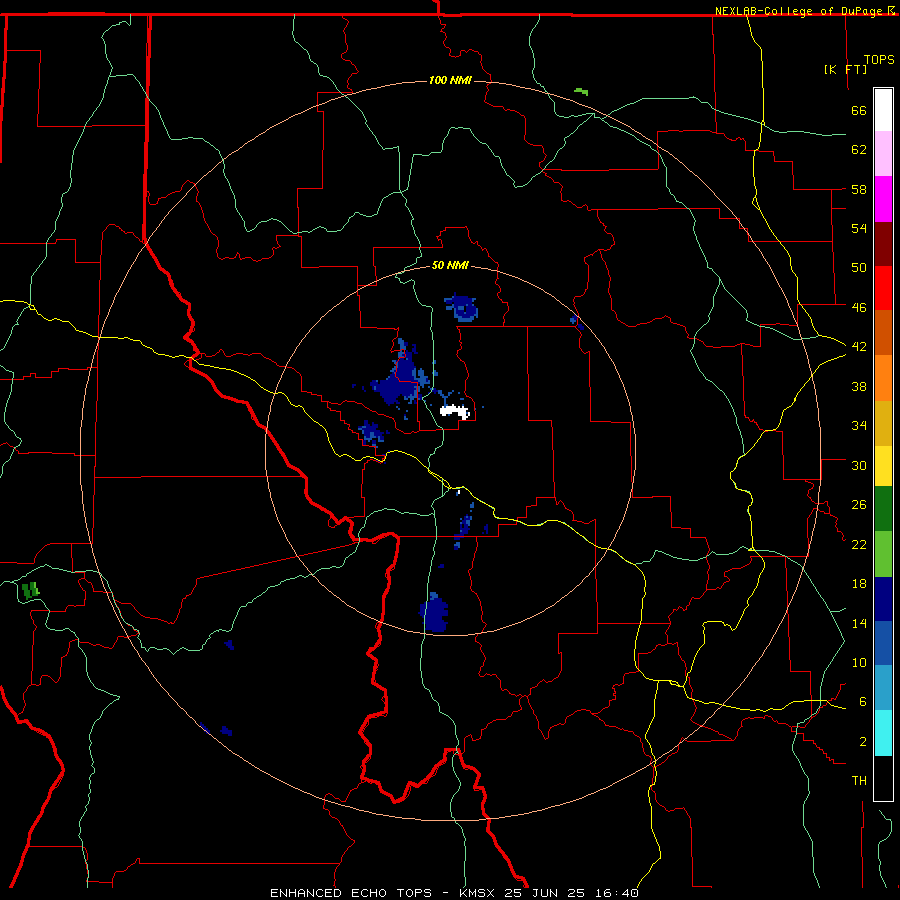This screenshot has height=900, width=900.
Task: Click the legend value "50"
Action: (x=859, y=268)
